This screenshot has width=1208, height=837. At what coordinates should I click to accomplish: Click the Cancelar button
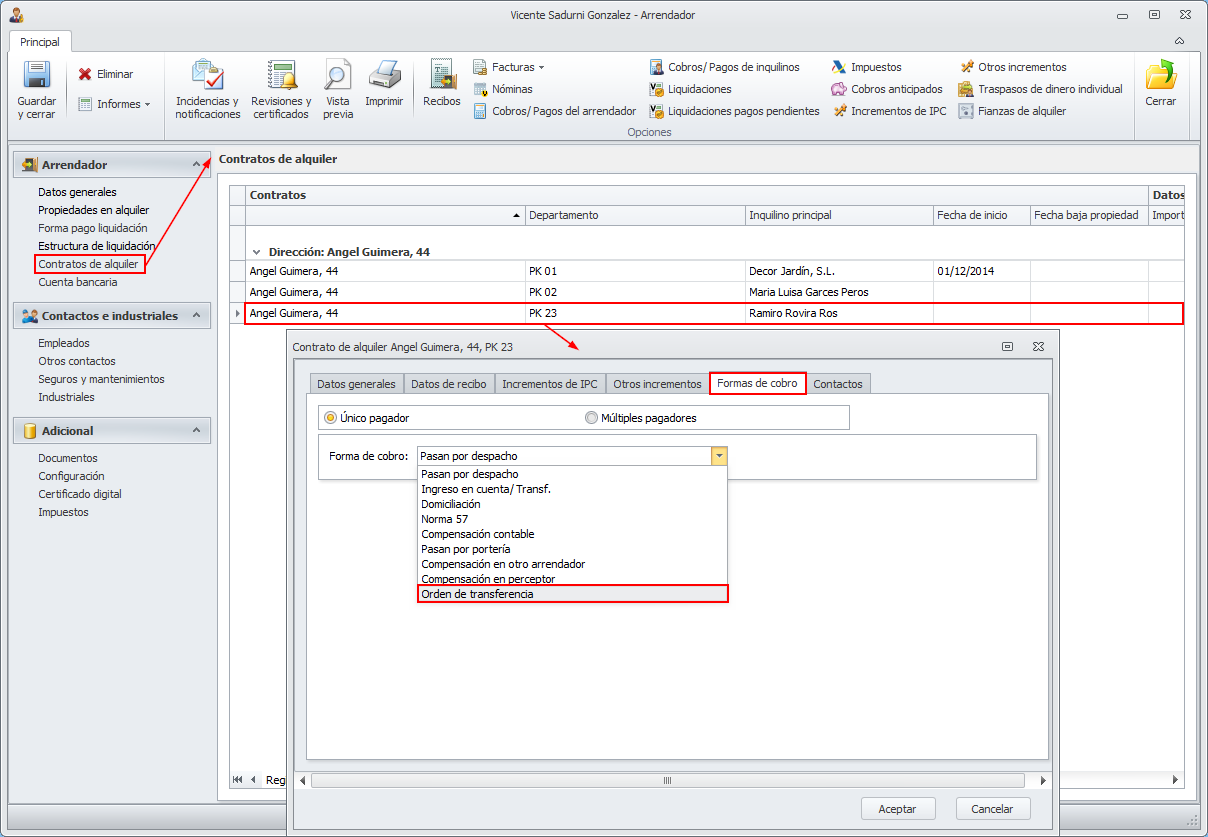[993, 809]
